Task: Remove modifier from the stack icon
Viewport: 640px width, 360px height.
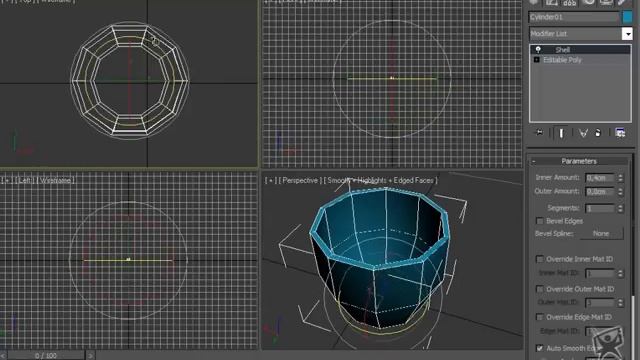Action: pos(598,133)
